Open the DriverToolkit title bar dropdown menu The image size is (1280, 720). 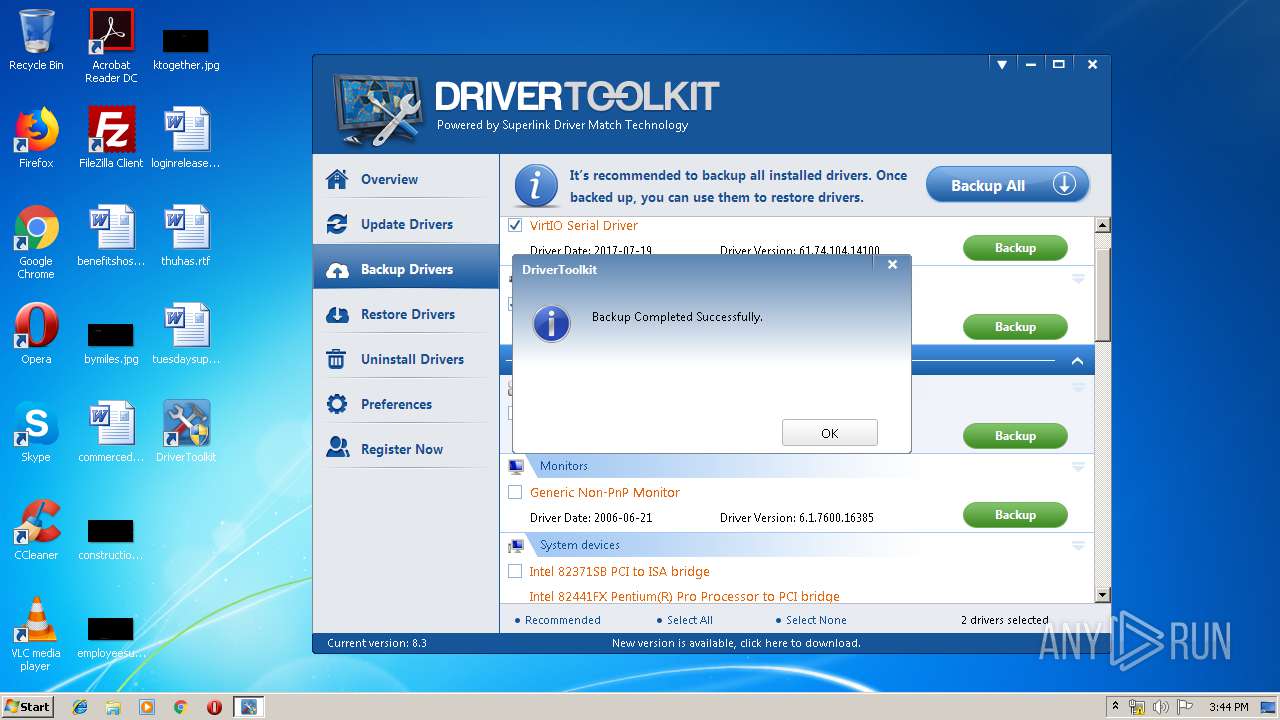coord(1001,64)
